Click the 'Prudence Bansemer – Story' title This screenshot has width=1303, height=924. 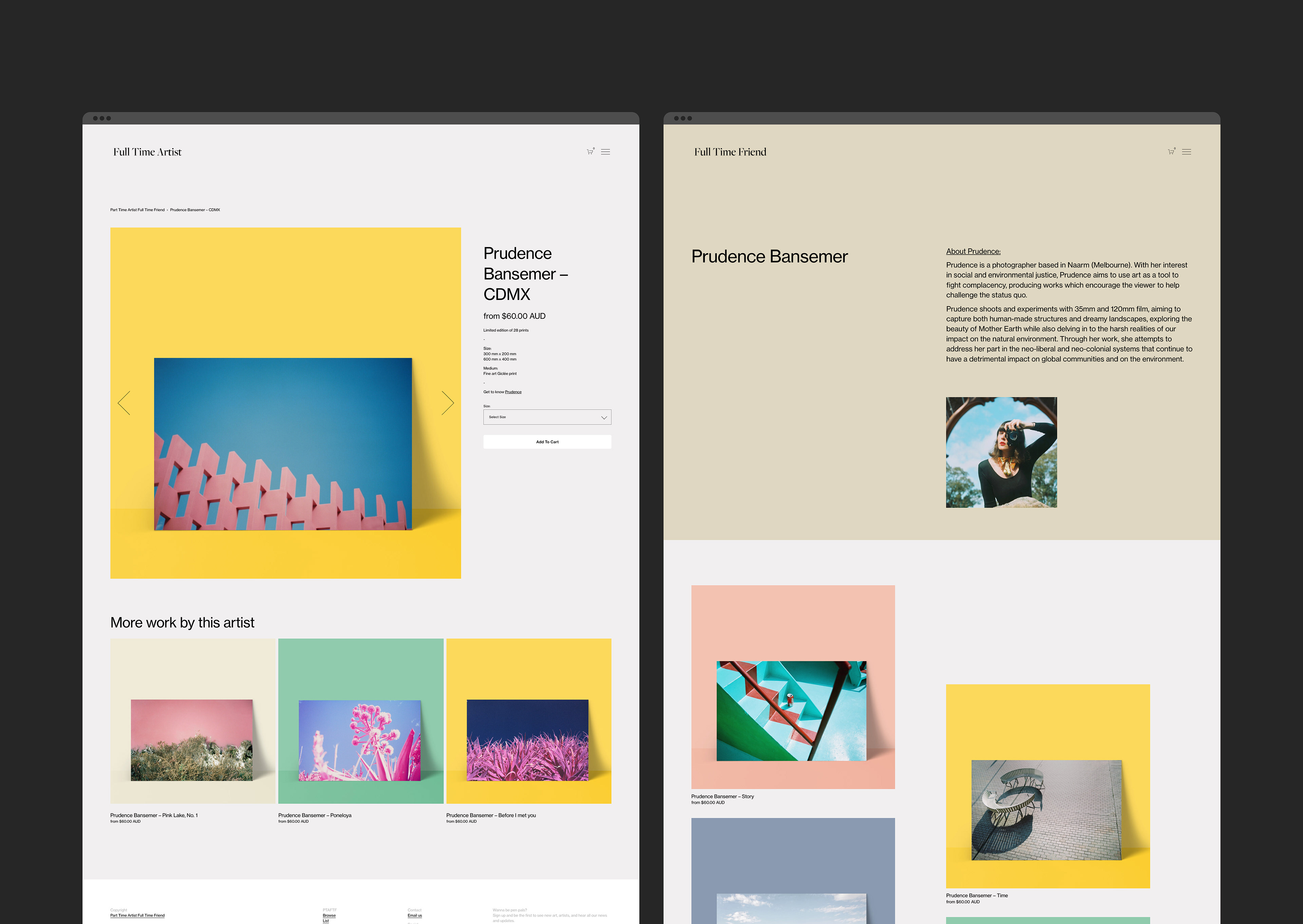723,796
